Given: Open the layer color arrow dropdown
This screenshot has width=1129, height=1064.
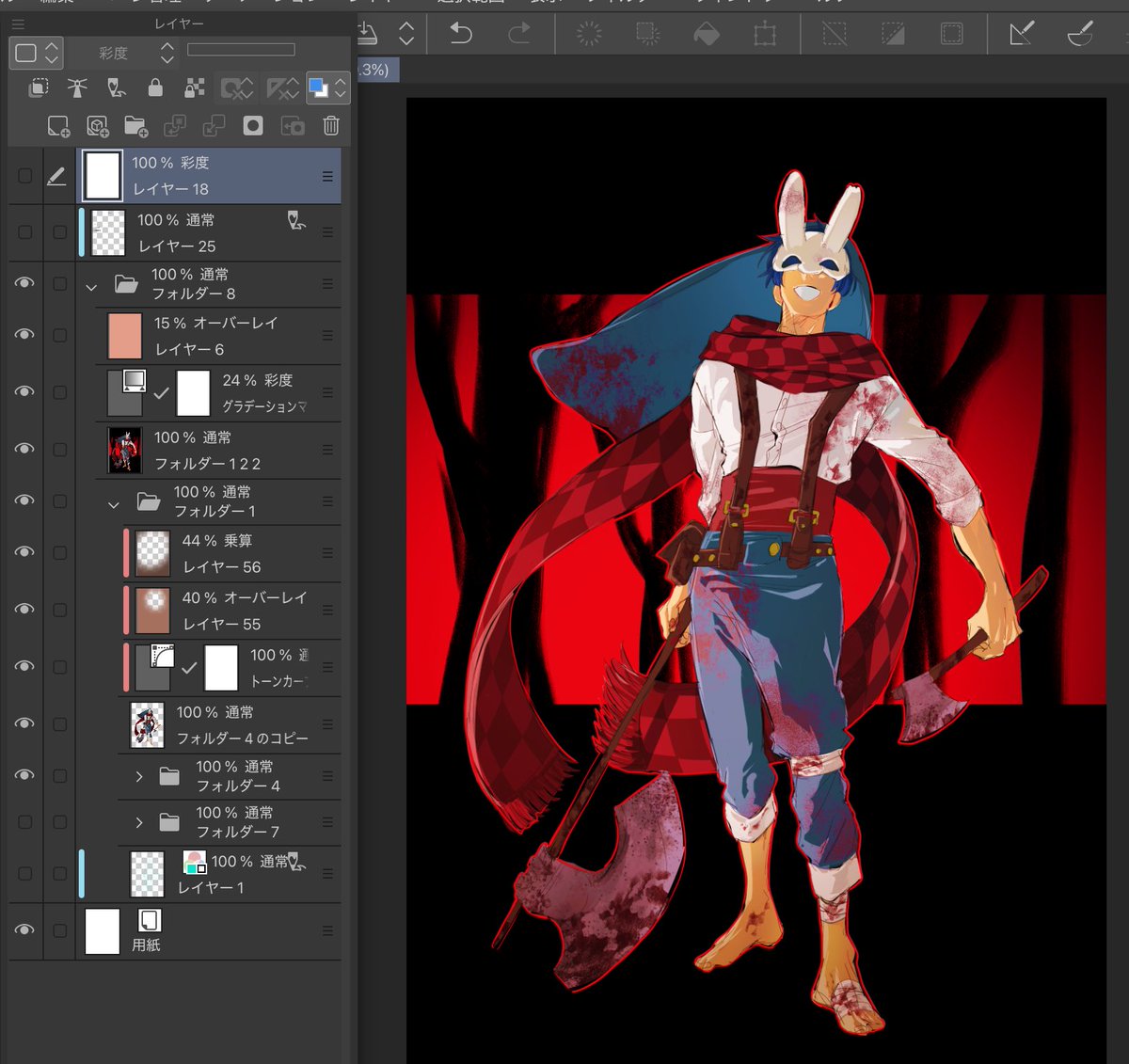Looking at the screenshot, I should (340, 88).
